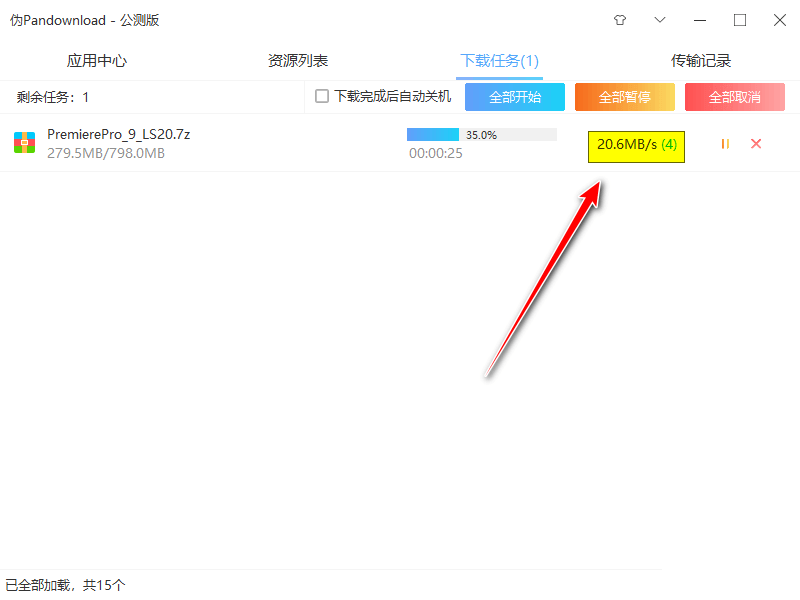View the 传输记录 tab
800x600 pixels.
coord(701,60)
